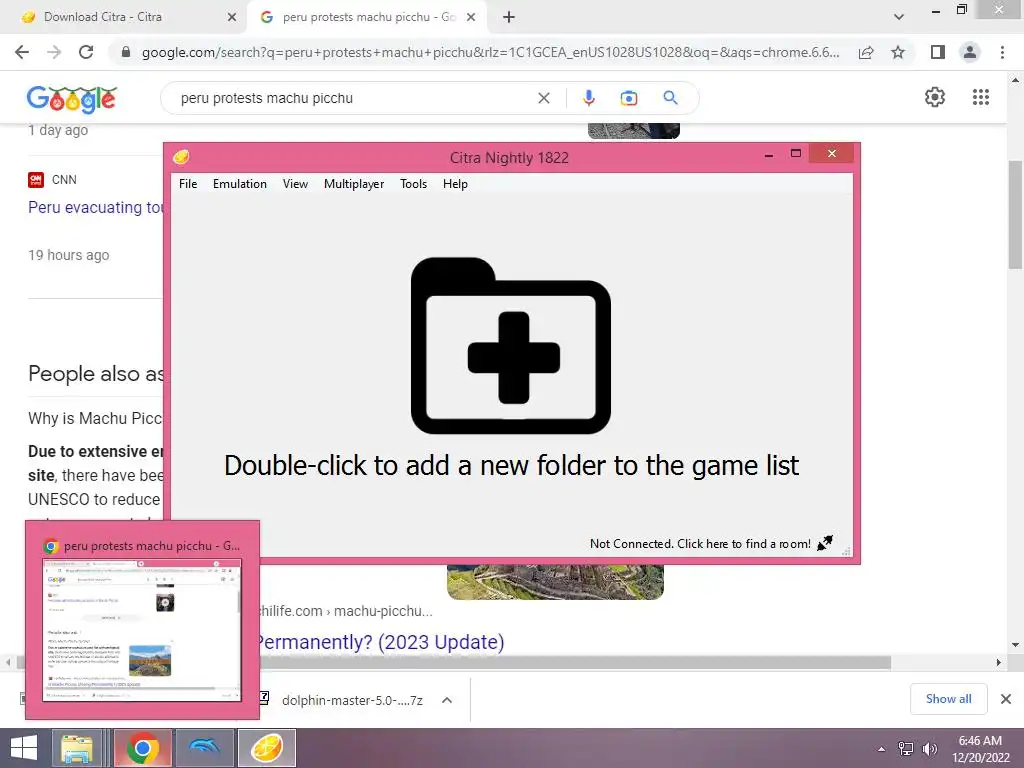This screenshot has height=768, width=1024.
Task: Open File Explorer from the taskbar
Action: pos(77,748)
